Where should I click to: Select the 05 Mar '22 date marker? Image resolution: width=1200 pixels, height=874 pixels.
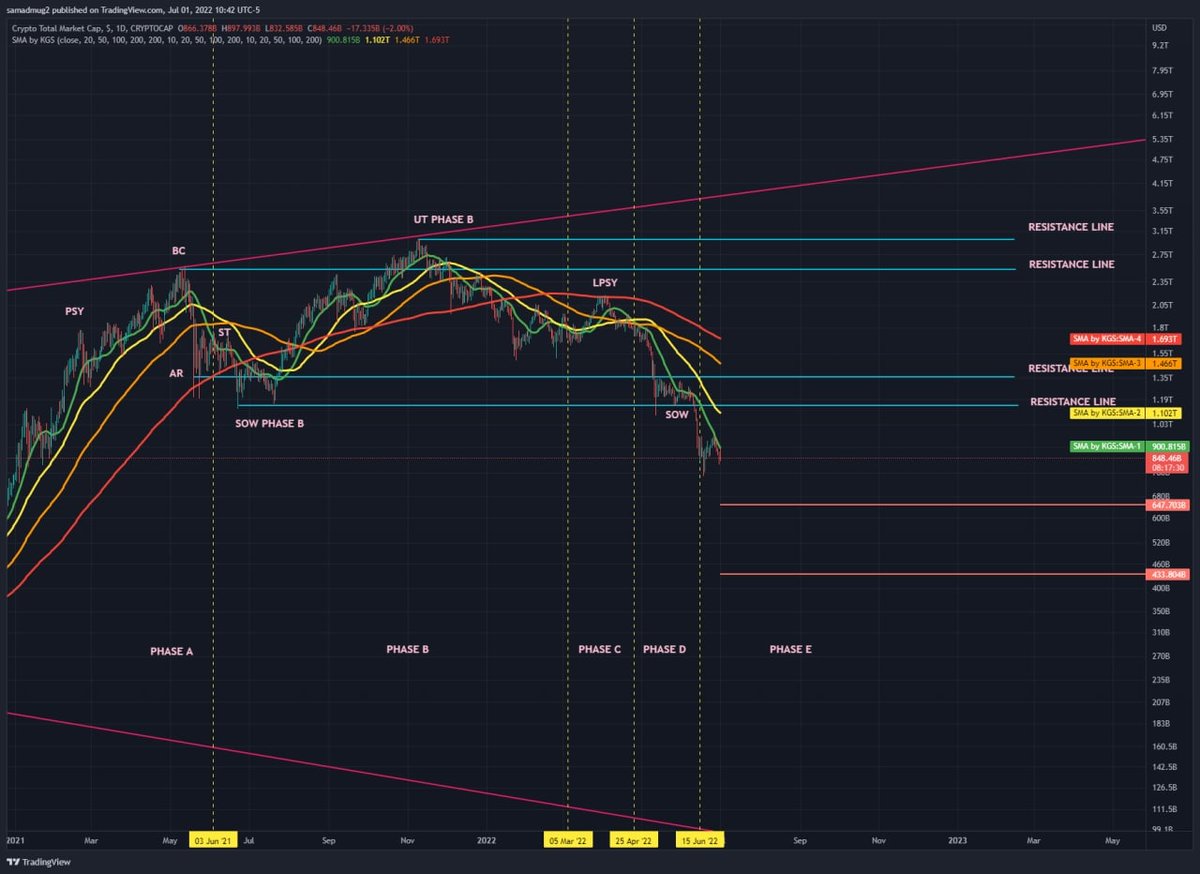(x=568, y=842)
